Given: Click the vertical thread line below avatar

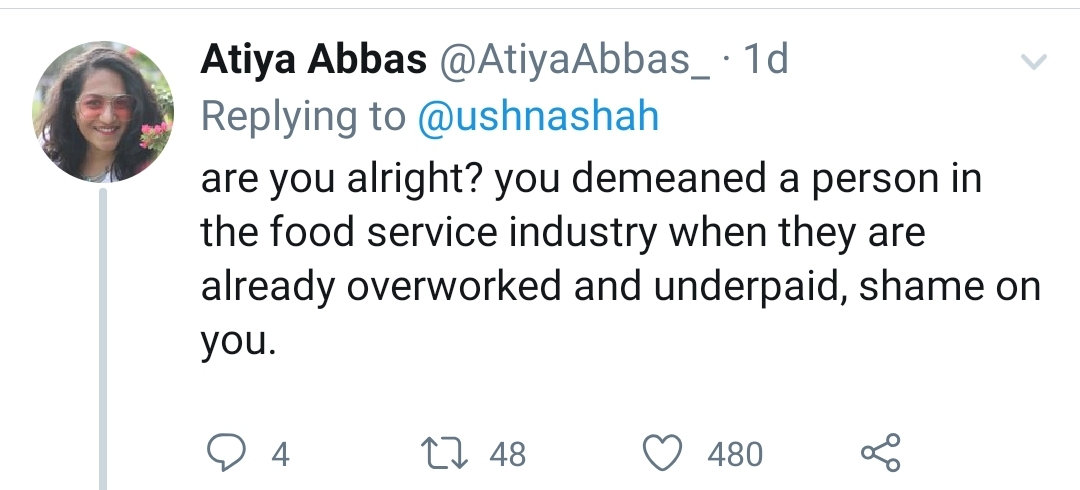Looking at the screenshot, I should point(103,338).
